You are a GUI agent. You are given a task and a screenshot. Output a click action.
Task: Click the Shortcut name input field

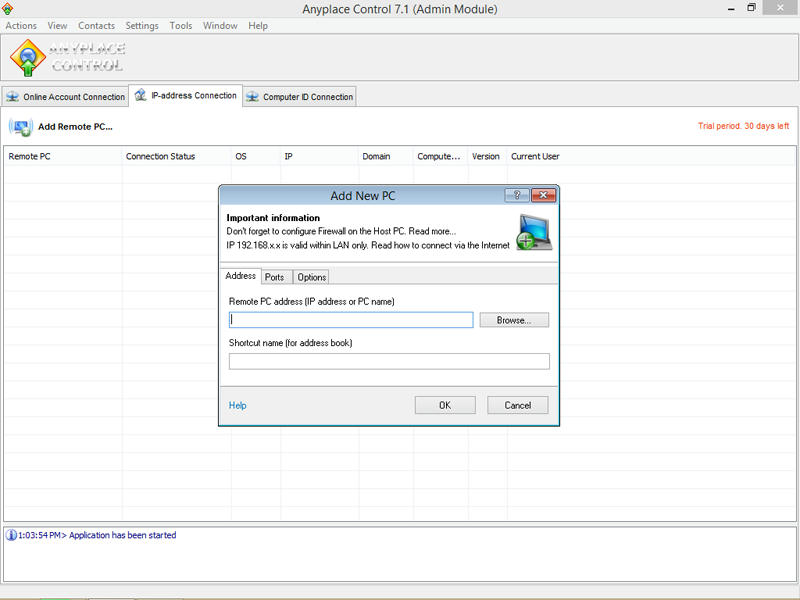coord(389,361)
